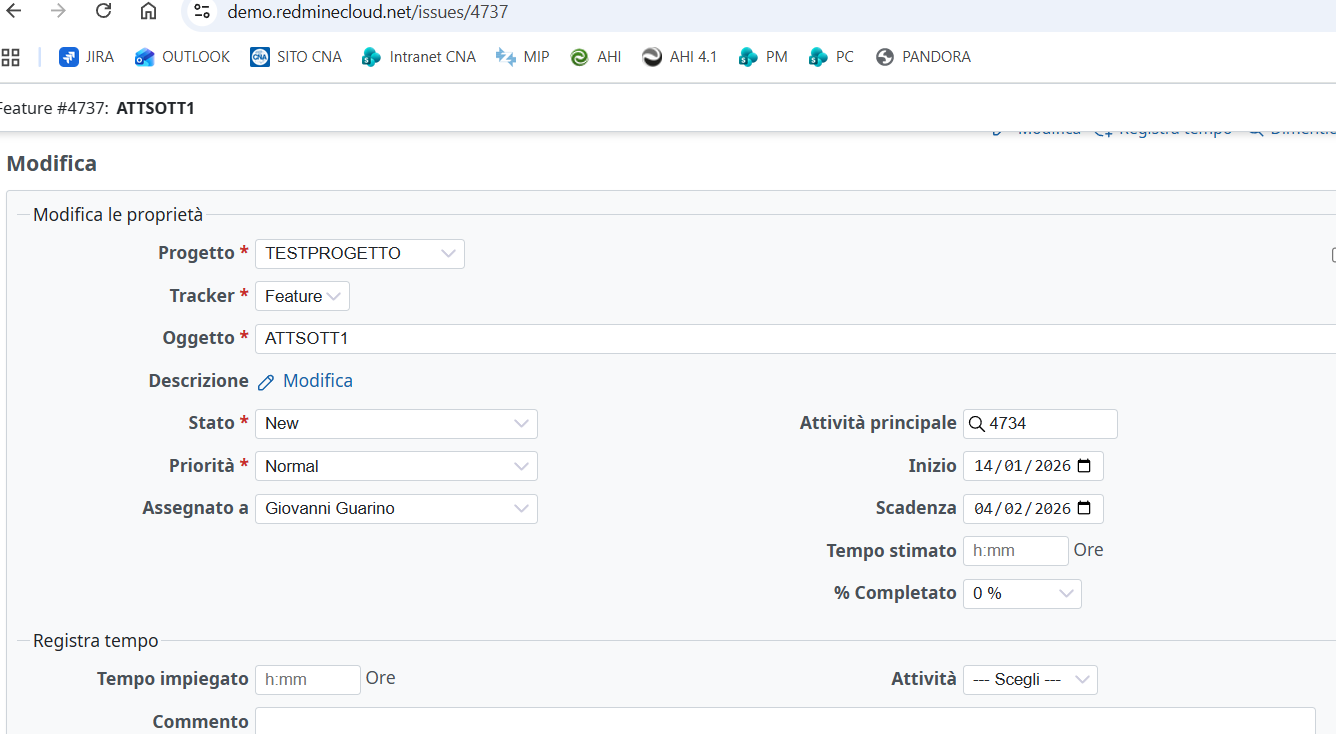
Task: Click the SITO CNA bookmark
Action: coord(296,57)
